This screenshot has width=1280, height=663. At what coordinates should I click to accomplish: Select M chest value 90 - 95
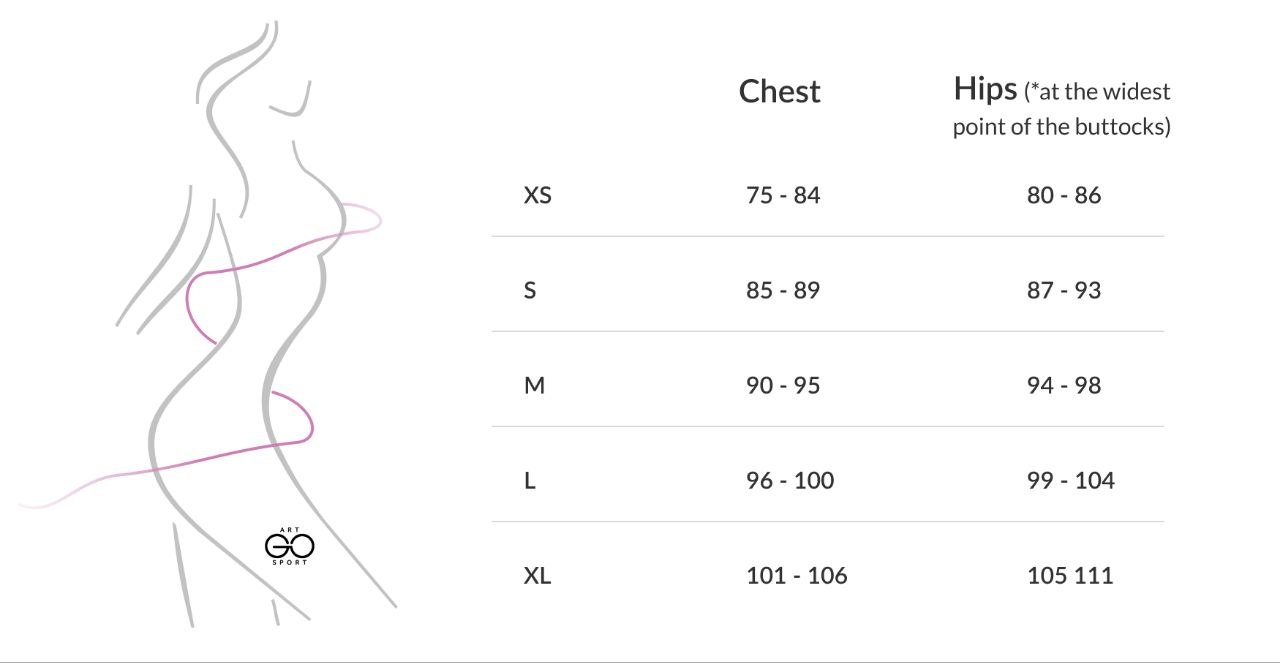coord(783,385)
